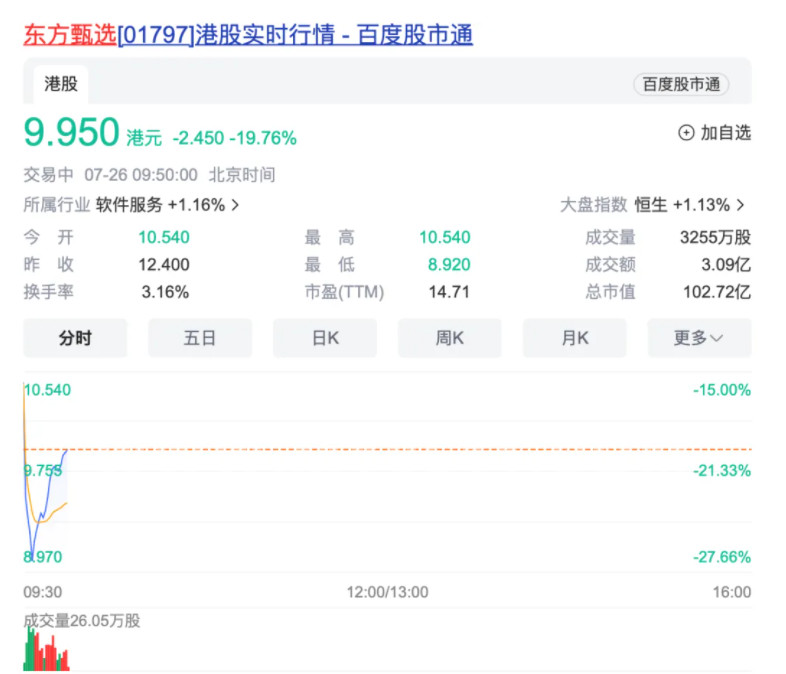
Task: Click 最高 value 10.540
Action: pyautogui.click(x=445, y=237)
